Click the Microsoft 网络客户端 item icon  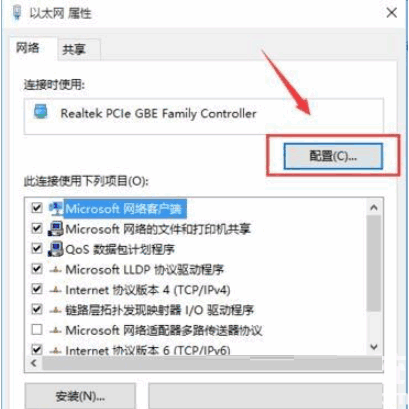point(56,209)
